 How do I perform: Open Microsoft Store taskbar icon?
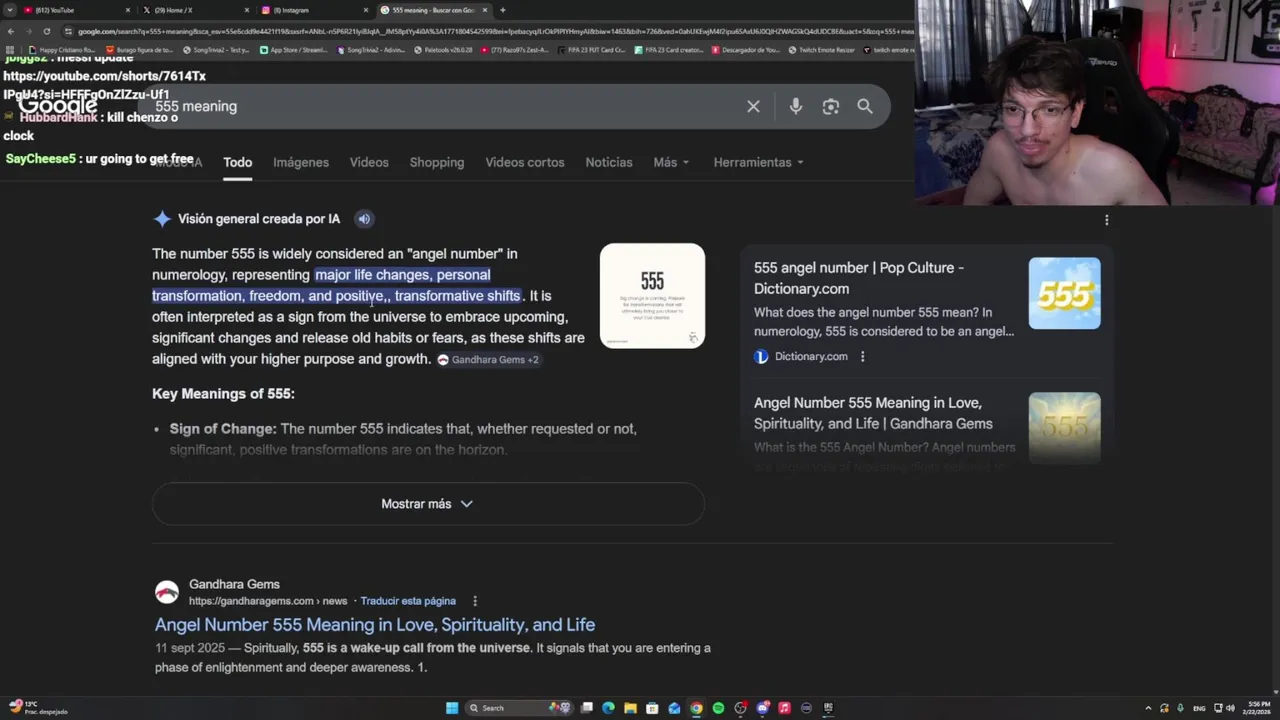652,708
